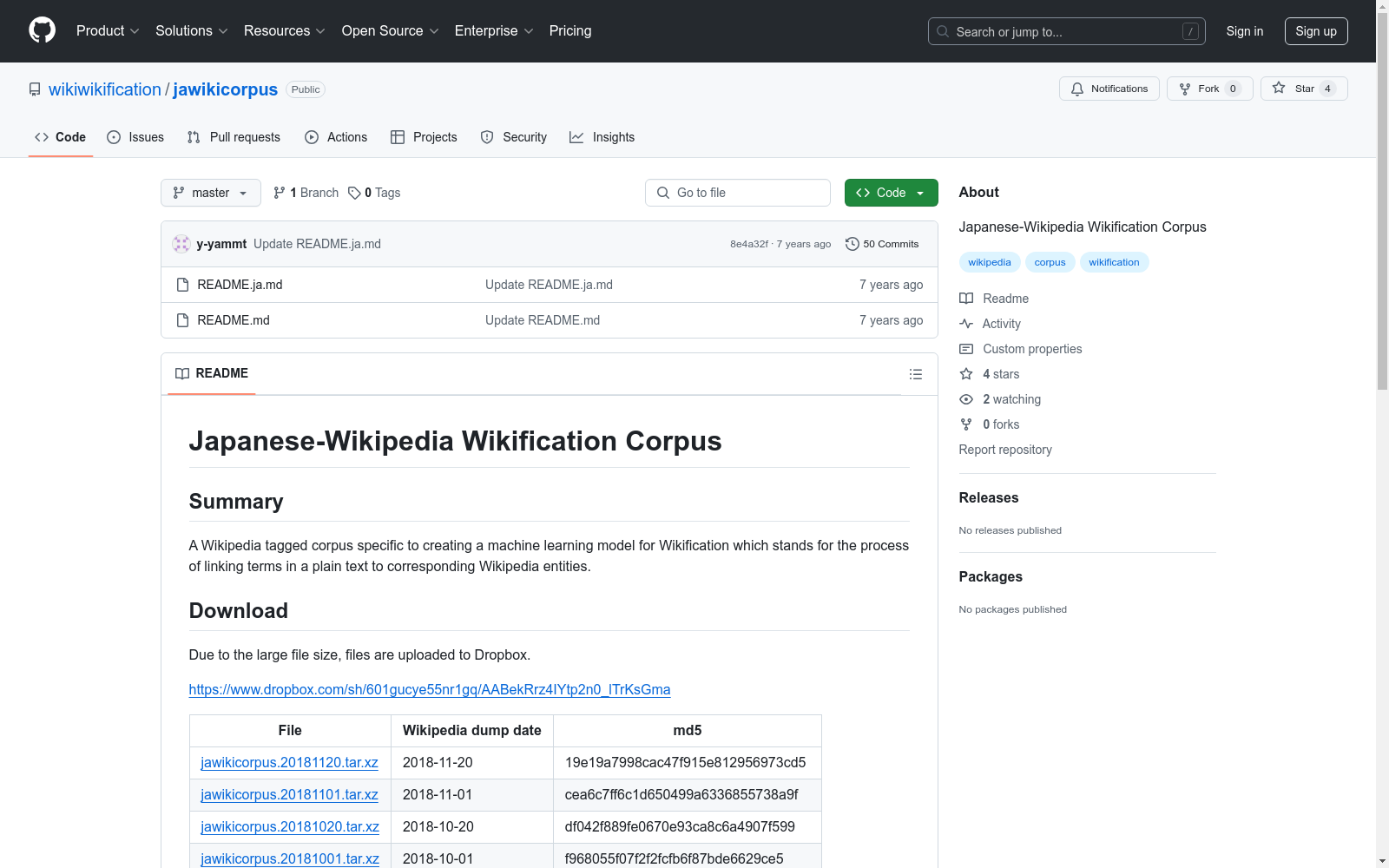This screenshot has height=868, width=1389.
Task: Click the Search or jump to field
Action: coord(1067,31)
